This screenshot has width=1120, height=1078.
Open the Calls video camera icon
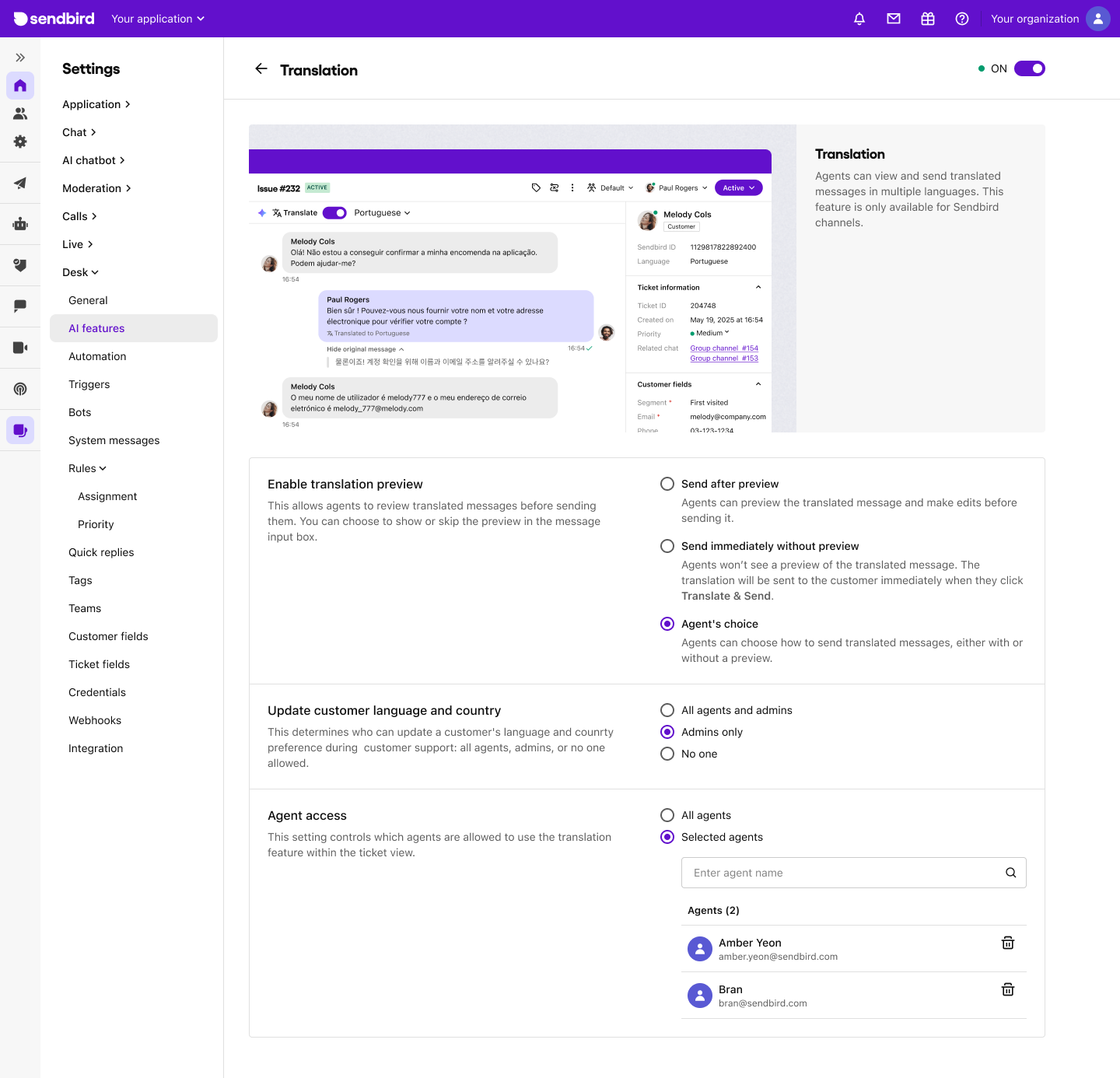20,347
